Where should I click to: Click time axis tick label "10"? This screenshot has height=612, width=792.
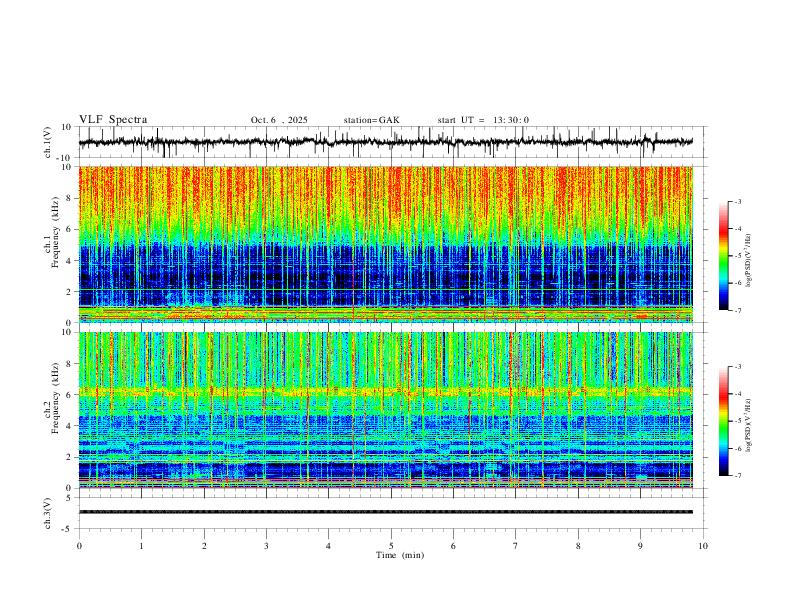(x=703, y=546)
